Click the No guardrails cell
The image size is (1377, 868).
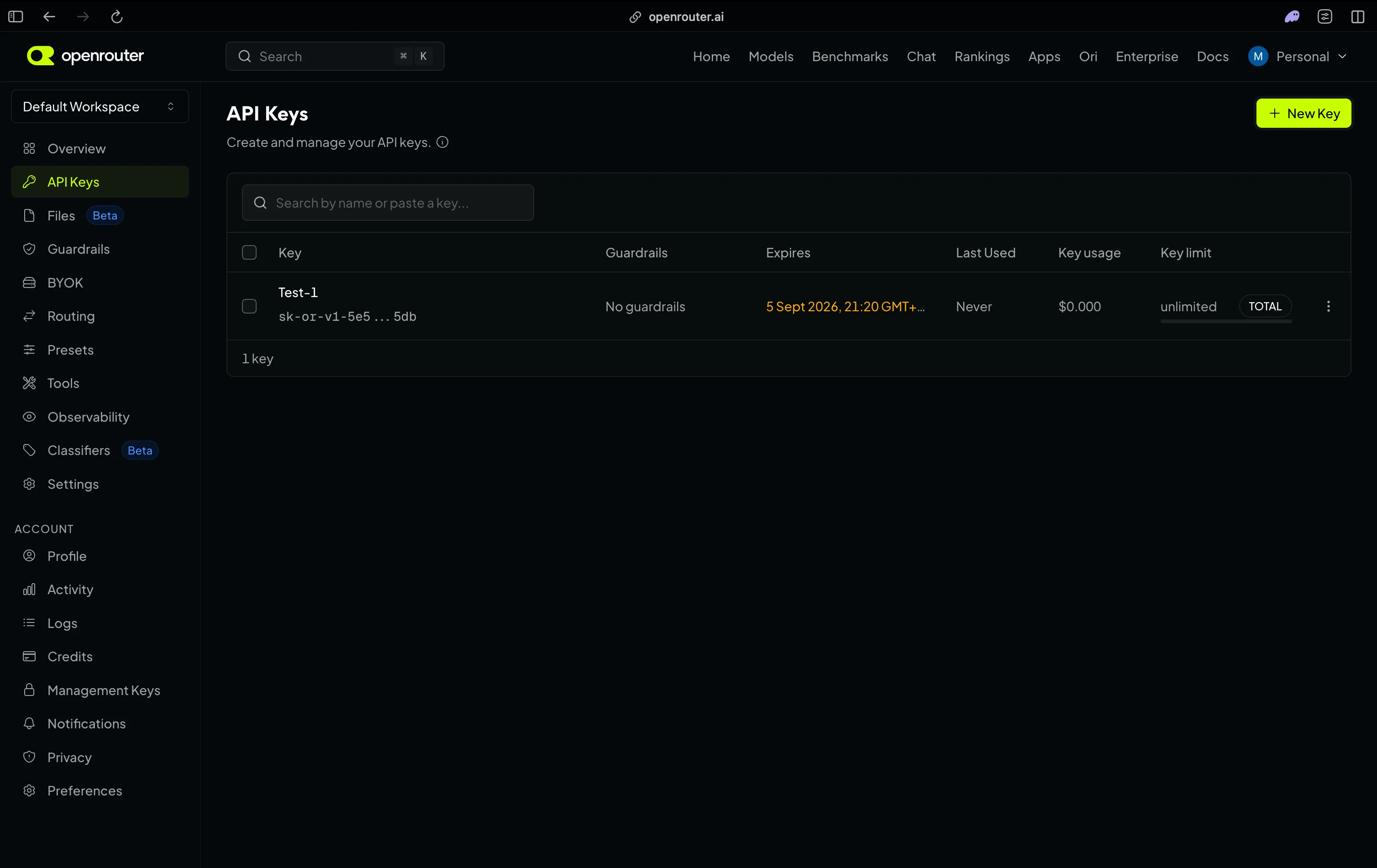click(645, 306)
